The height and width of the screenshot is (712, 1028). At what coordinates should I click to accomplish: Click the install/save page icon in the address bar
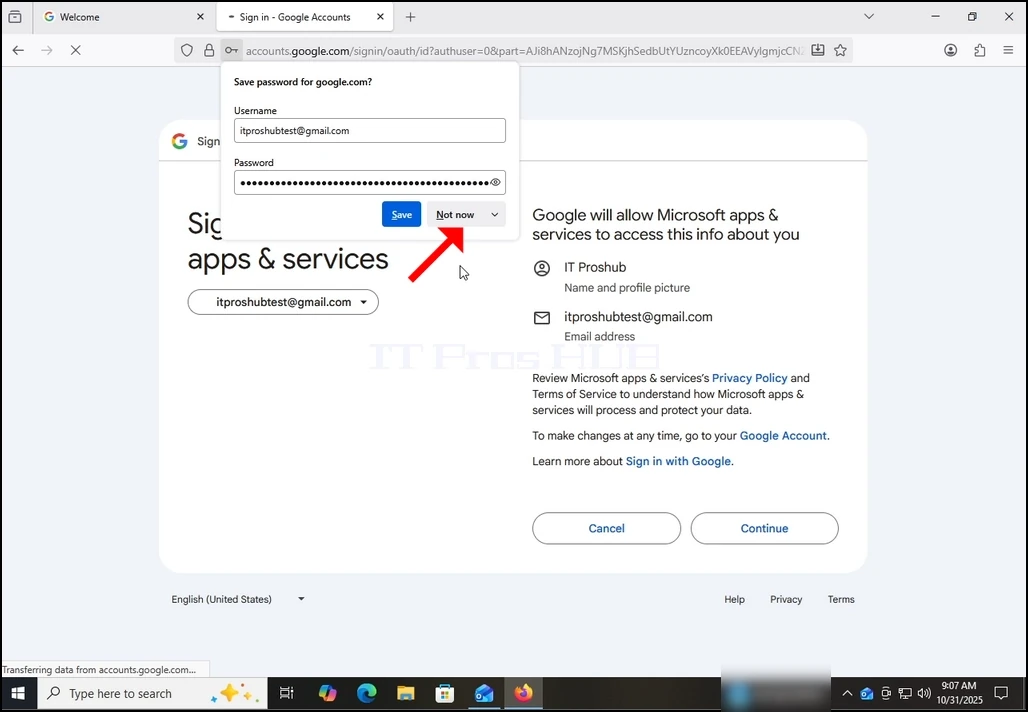tap(818, 50)
